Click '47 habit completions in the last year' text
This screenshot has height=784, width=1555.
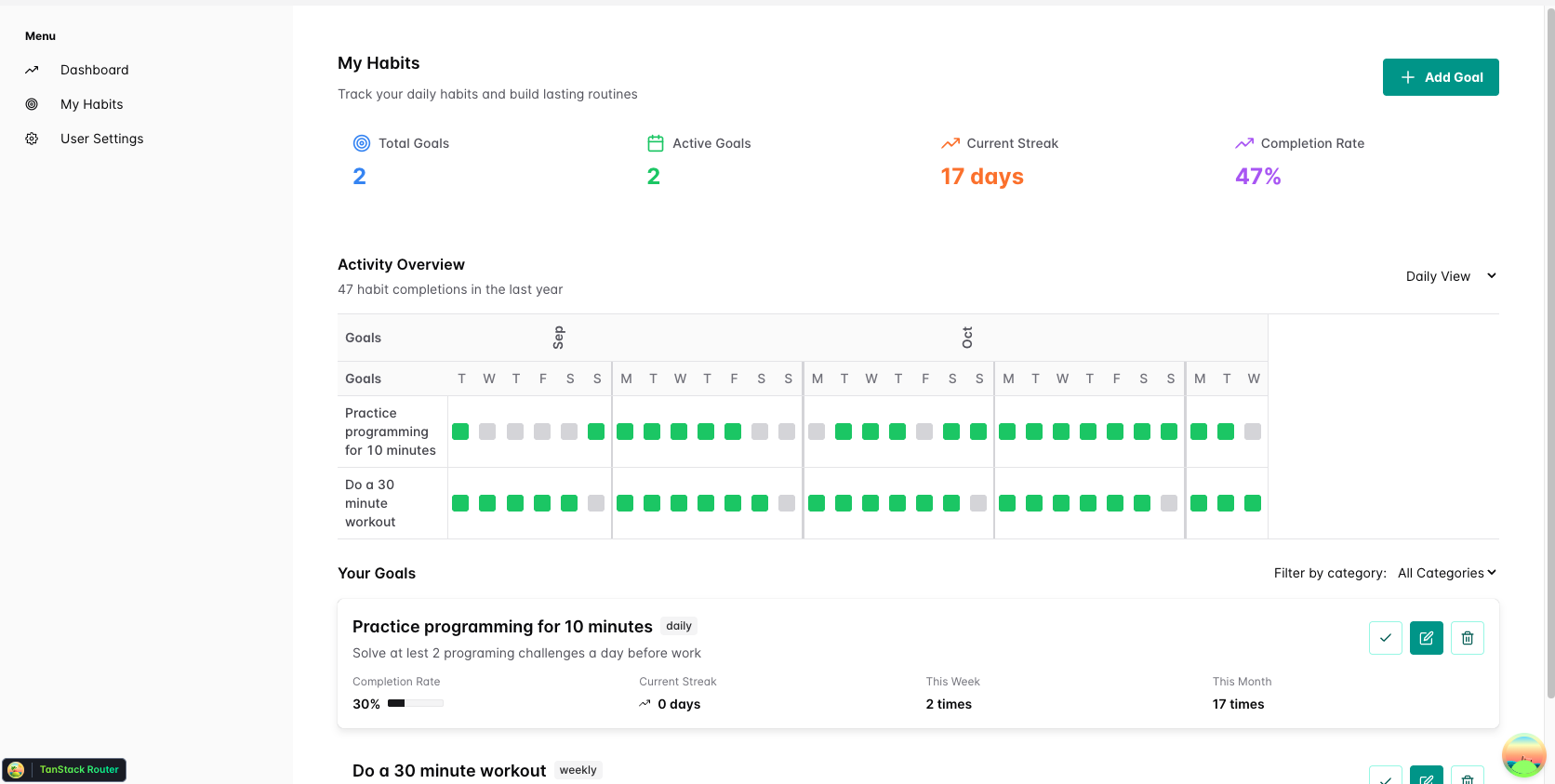[x=450, y=289]
